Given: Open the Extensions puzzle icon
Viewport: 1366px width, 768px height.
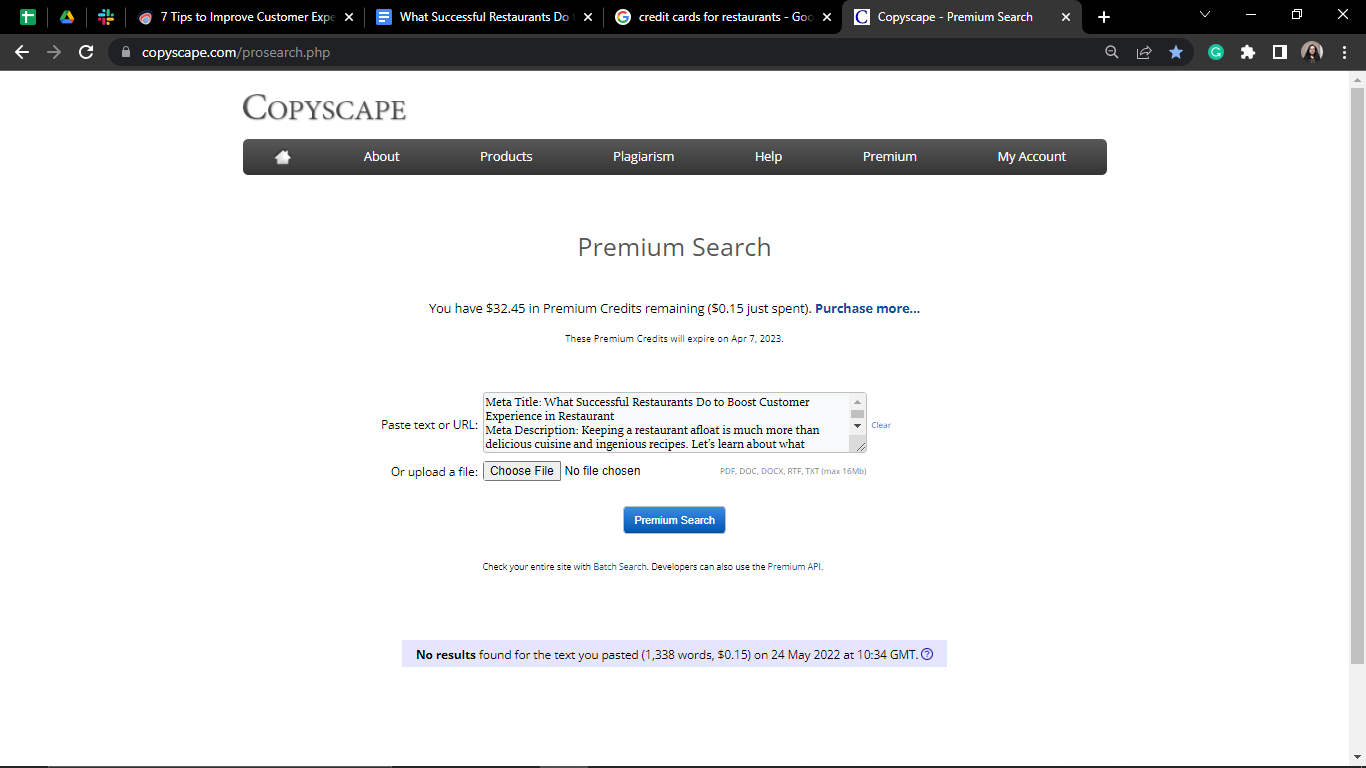Looking at the screenshot, I should [1248, 52].
